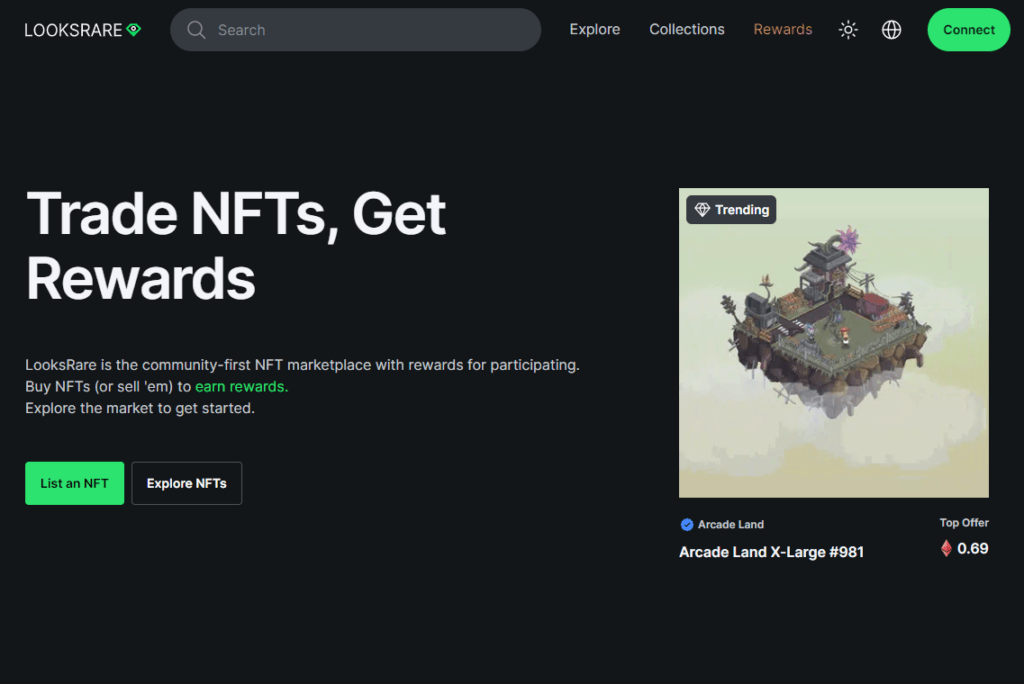
Task: Click the Top Offer label
Action: coord(964,523)
